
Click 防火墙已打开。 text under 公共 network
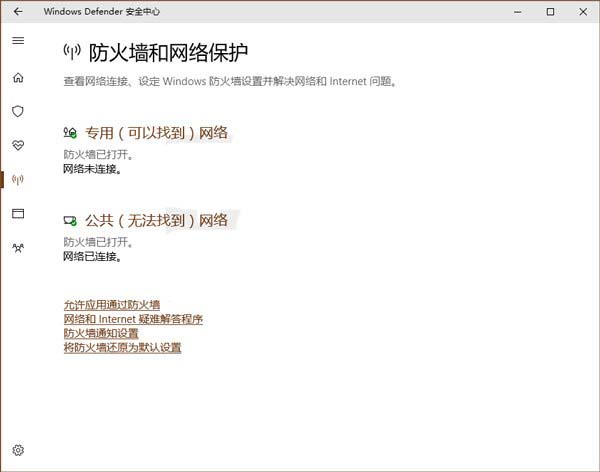click(98, 242)
